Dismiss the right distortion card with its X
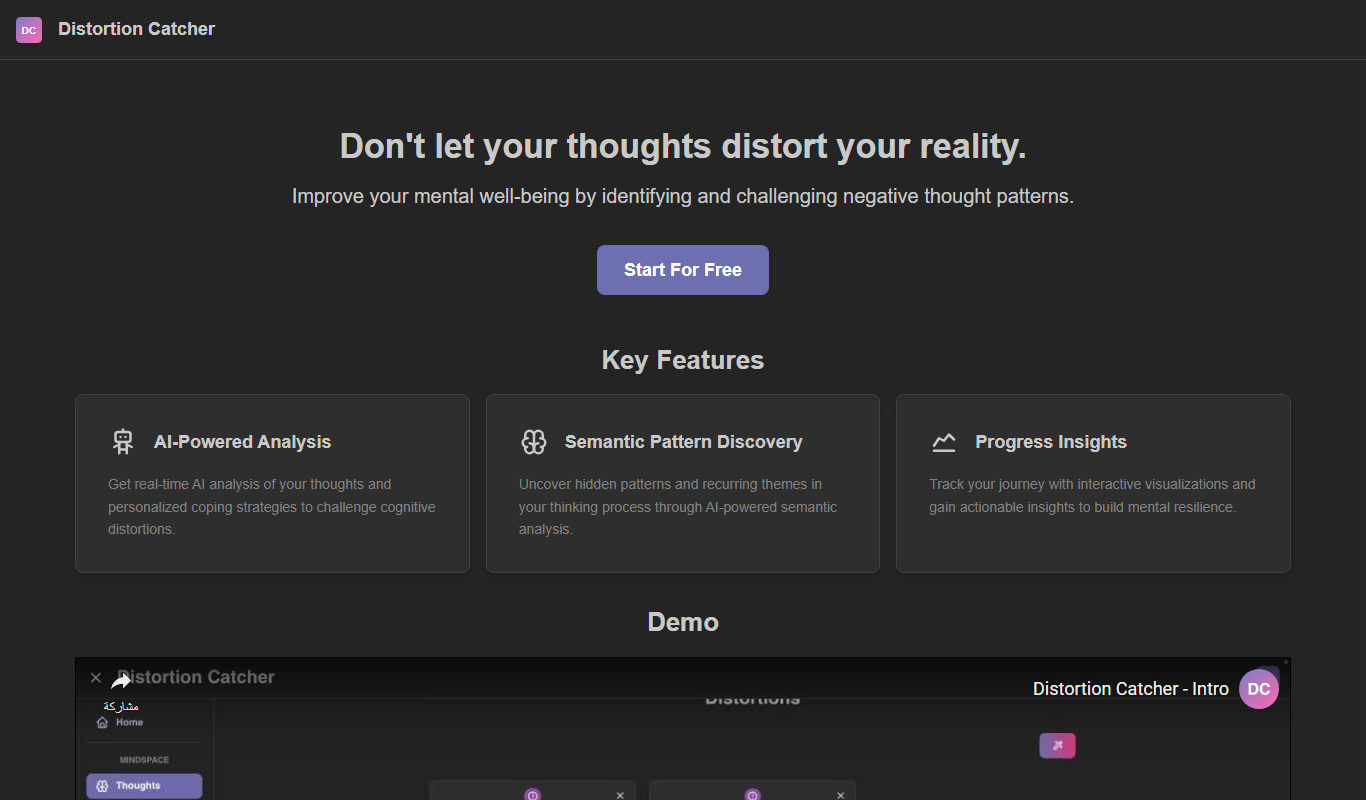 point(840,795)
